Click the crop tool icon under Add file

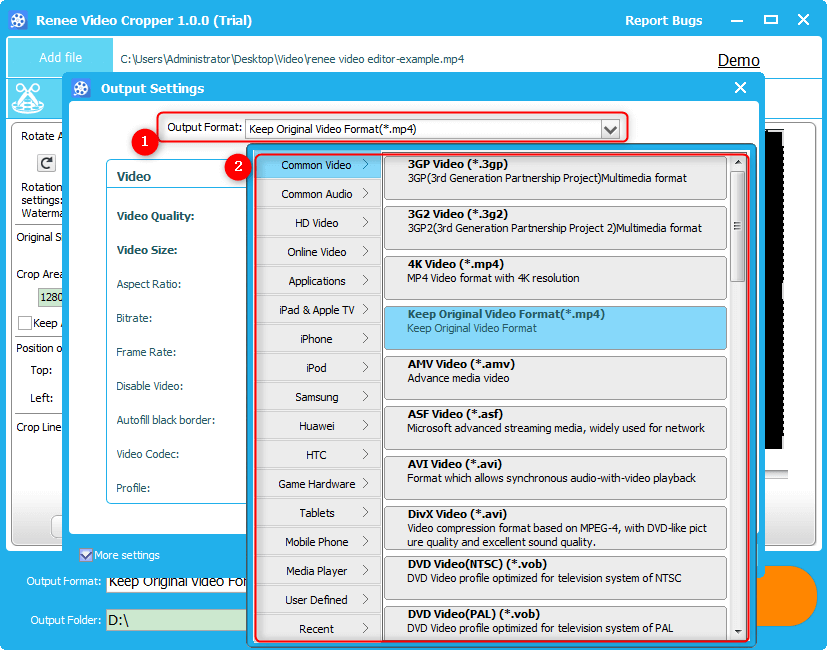pos(26,97)
